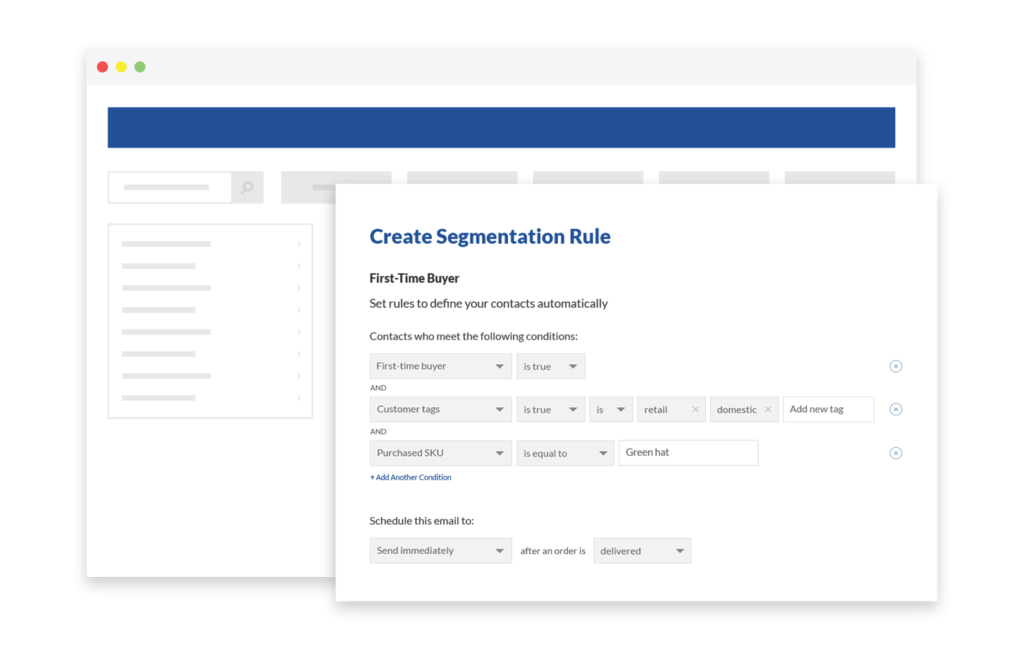The width and height of the screenshot is (1024, 663).
Task: Click the First-Time Buyer rule name
Action: 414,278
